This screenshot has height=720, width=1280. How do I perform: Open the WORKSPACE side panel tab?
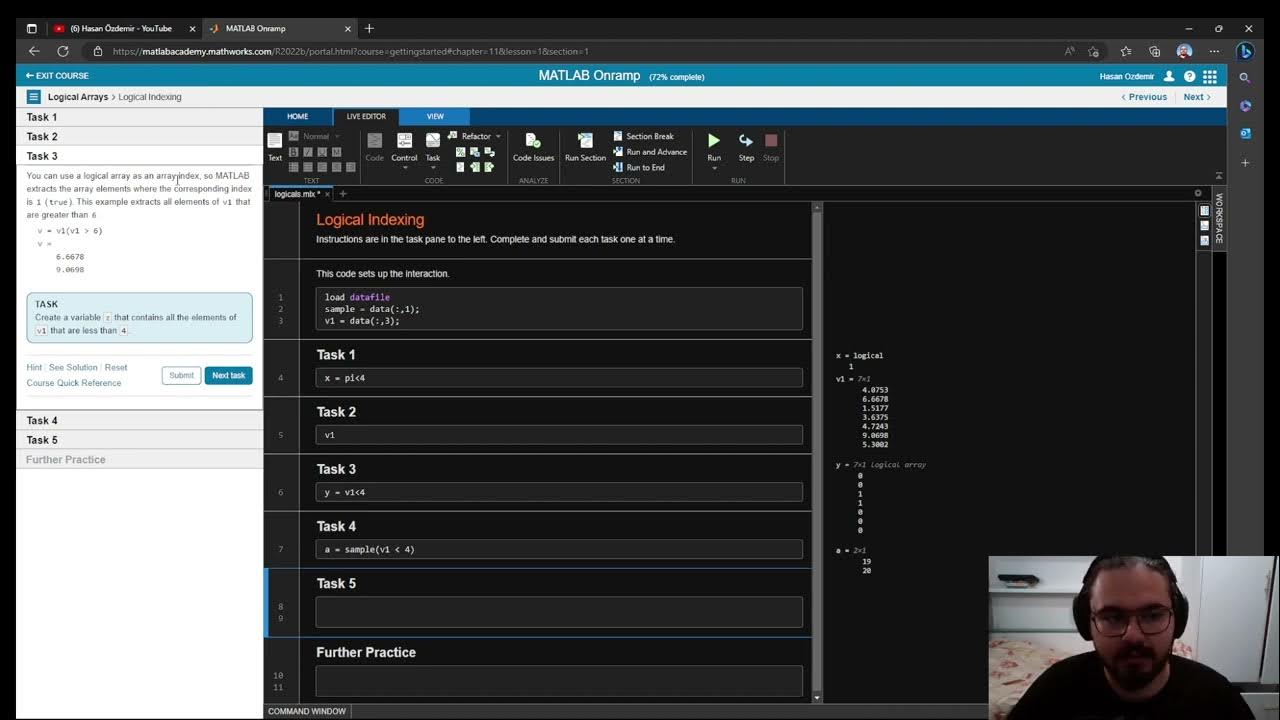pyautogui.click(x=1219, y=218)
